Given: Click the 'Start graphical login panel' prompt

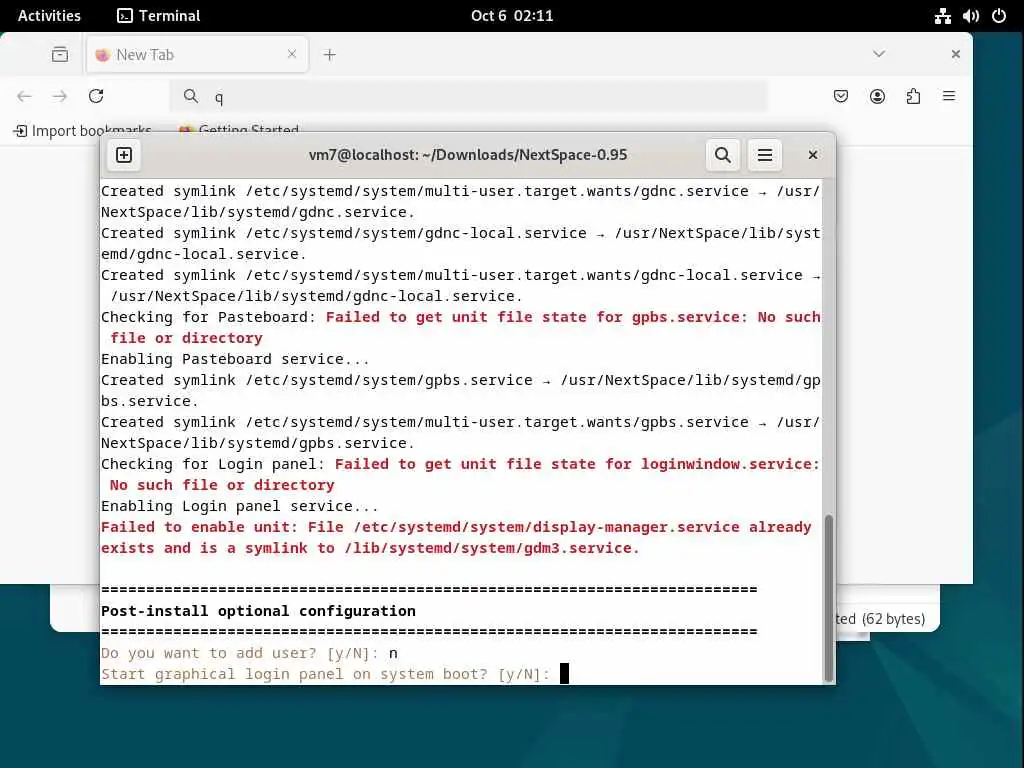Looking at the screenshot, I should [325, 674].
